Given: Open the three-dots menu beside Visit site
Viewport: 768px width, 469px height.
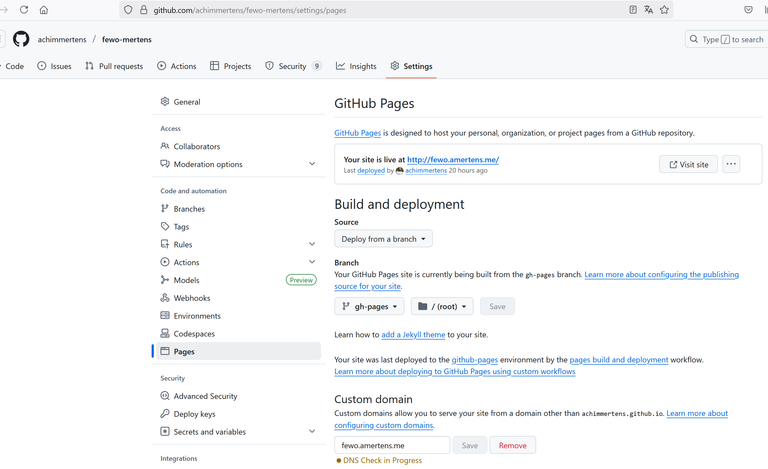Looking at the screenshot, I should [731, 164].
